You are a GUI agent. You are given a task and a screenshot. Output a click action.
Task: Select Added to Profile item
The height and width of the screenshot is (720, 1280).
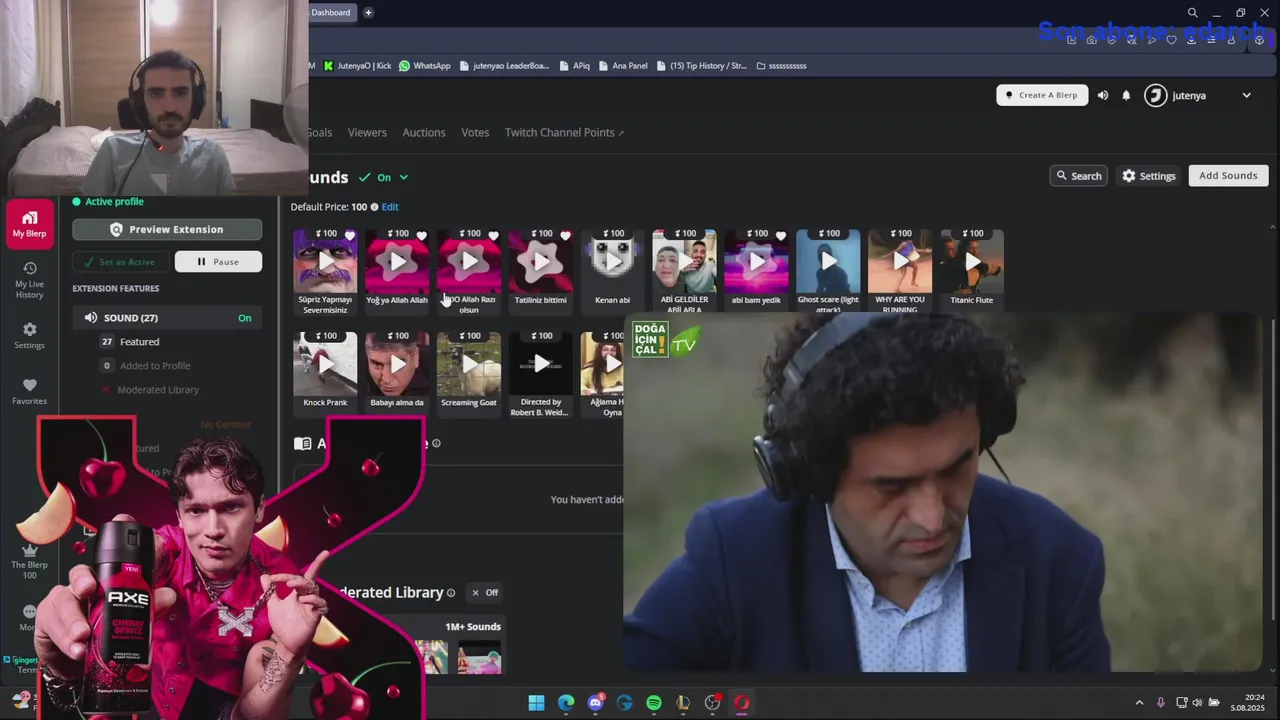click(x=155, y=366)
